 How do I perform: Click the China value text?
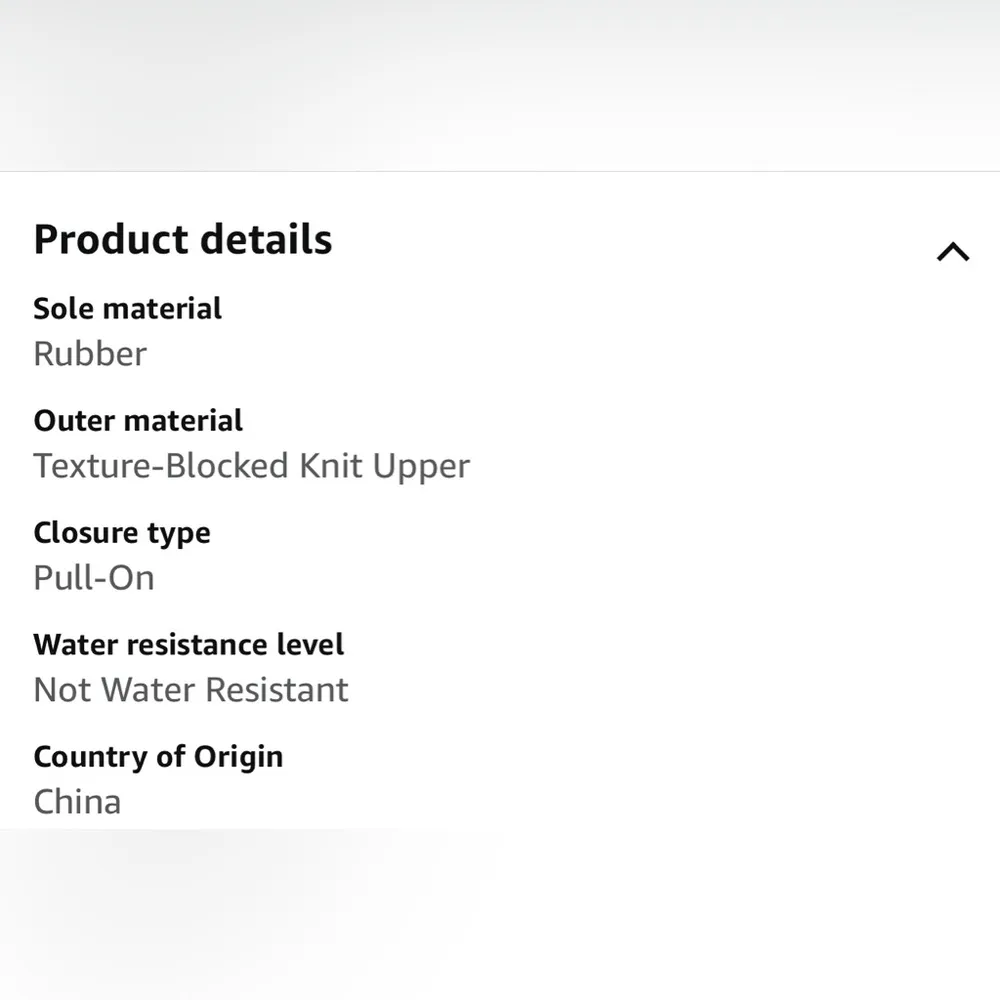click(x=77, y=802)
